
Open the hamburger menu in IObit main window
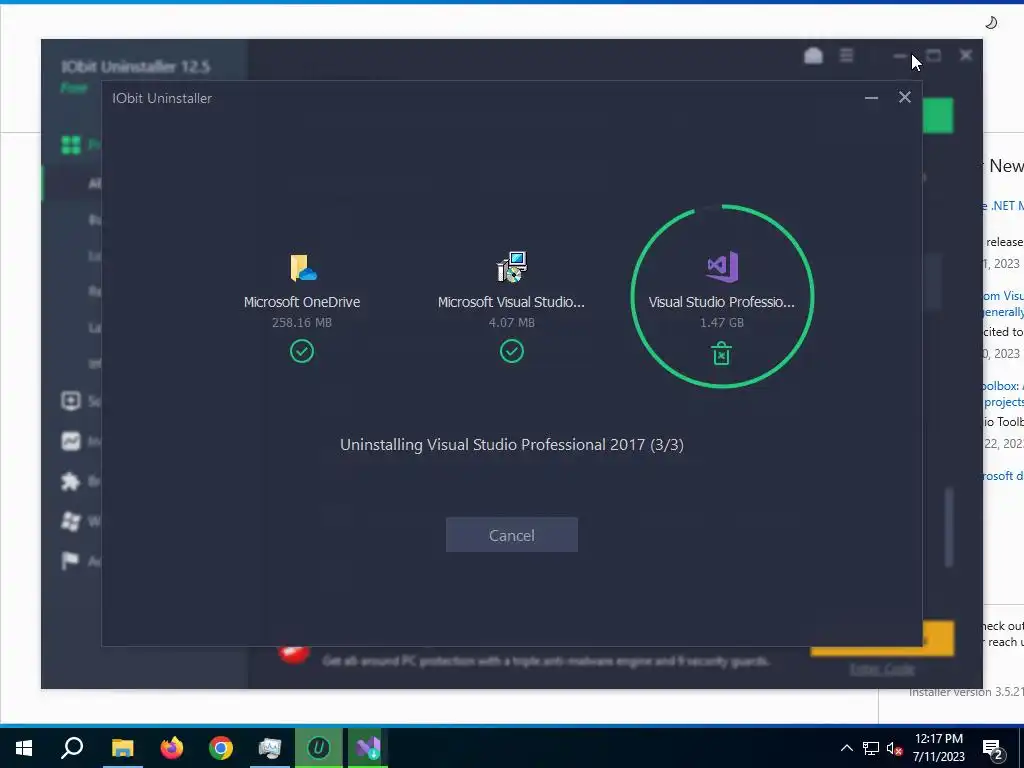[x=846, y=56]
